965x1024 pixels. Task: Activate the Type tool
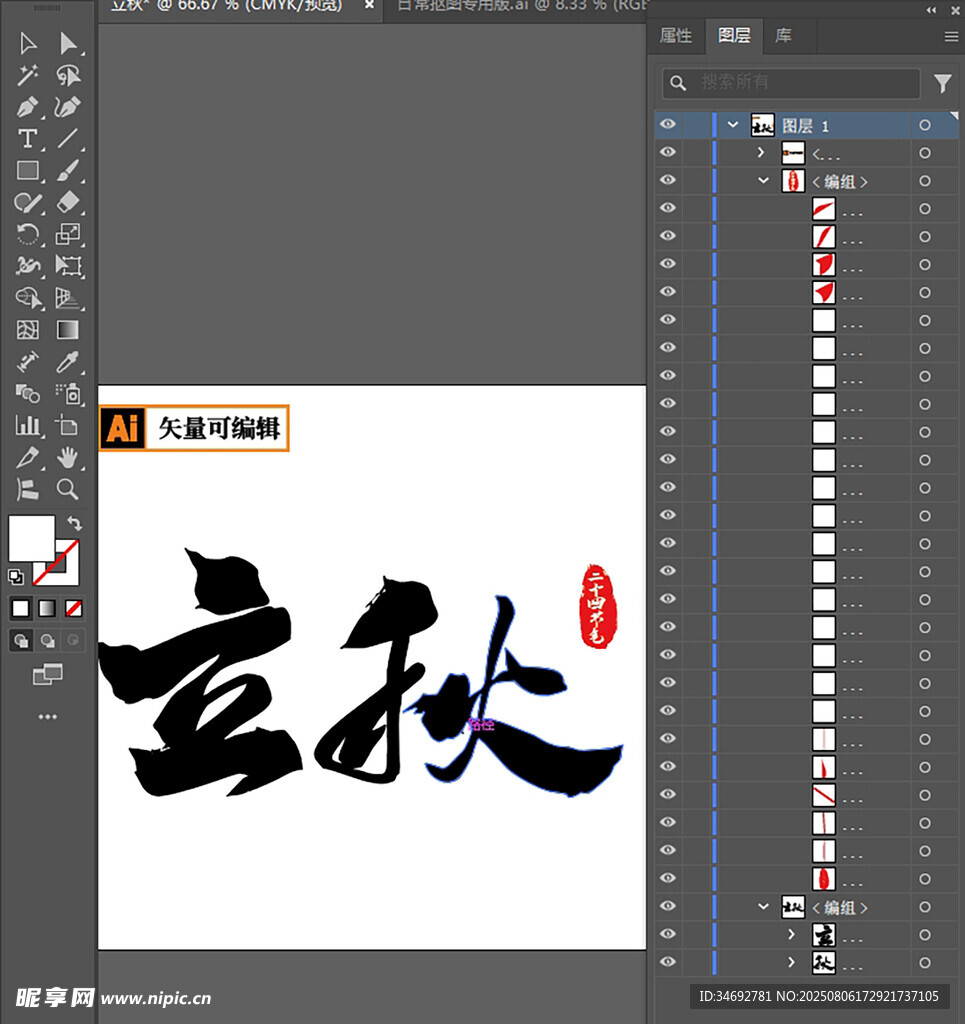click(27, 139)
